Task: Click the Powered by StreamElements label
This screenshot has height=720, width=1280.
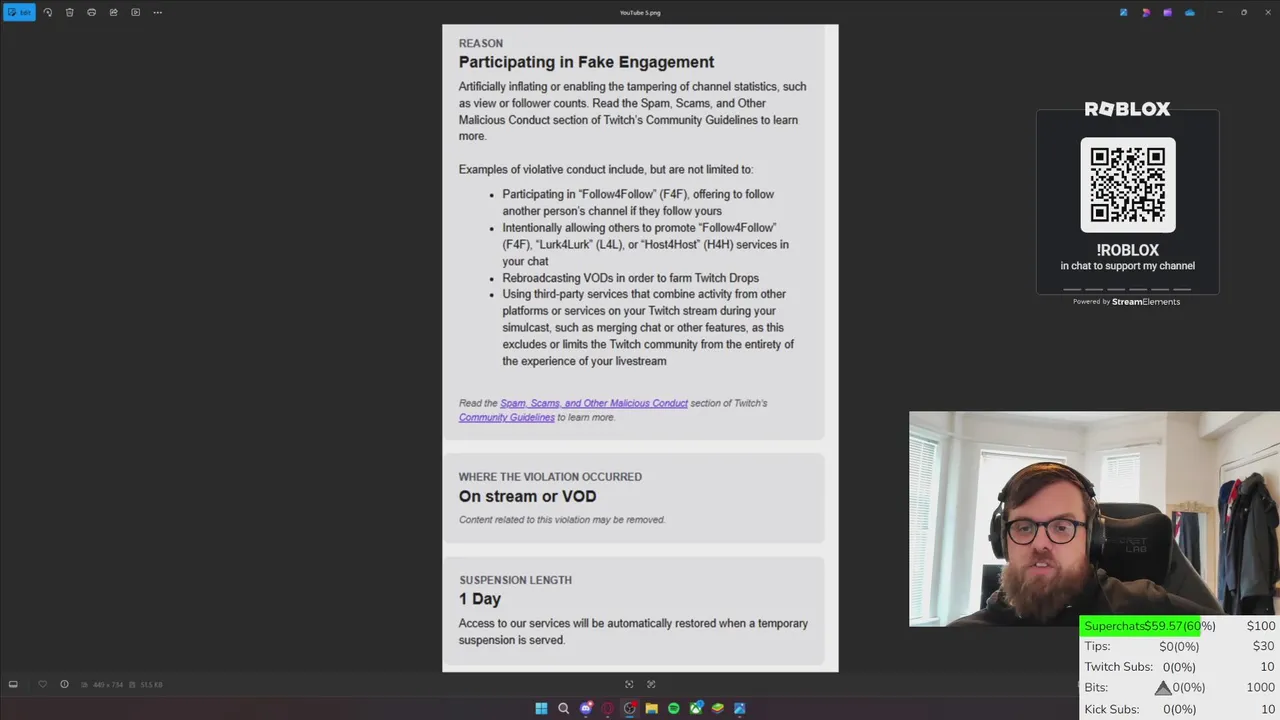Action: tap(1126, 301)
